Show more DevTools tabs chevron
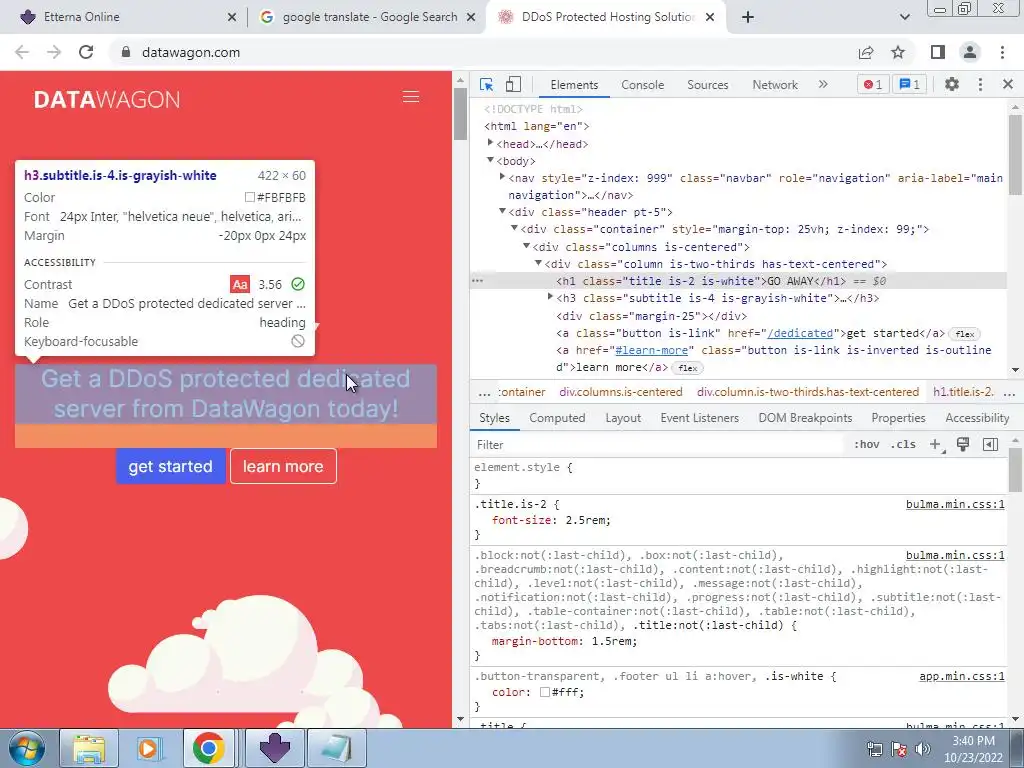1024x768 pixels. click(x=823, y=84)
